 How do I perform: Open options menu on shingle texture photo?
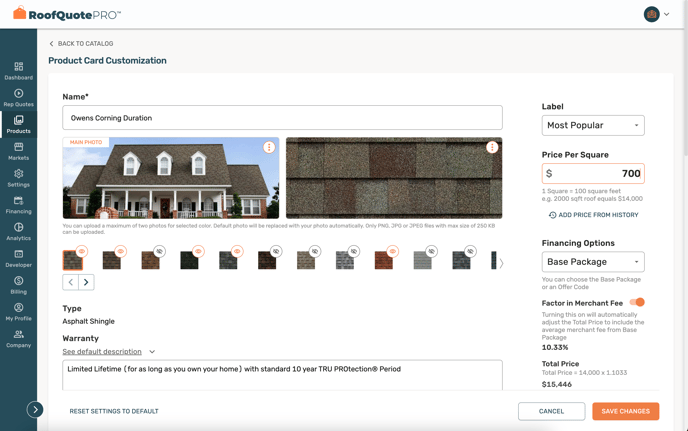(x=492, y=147)
